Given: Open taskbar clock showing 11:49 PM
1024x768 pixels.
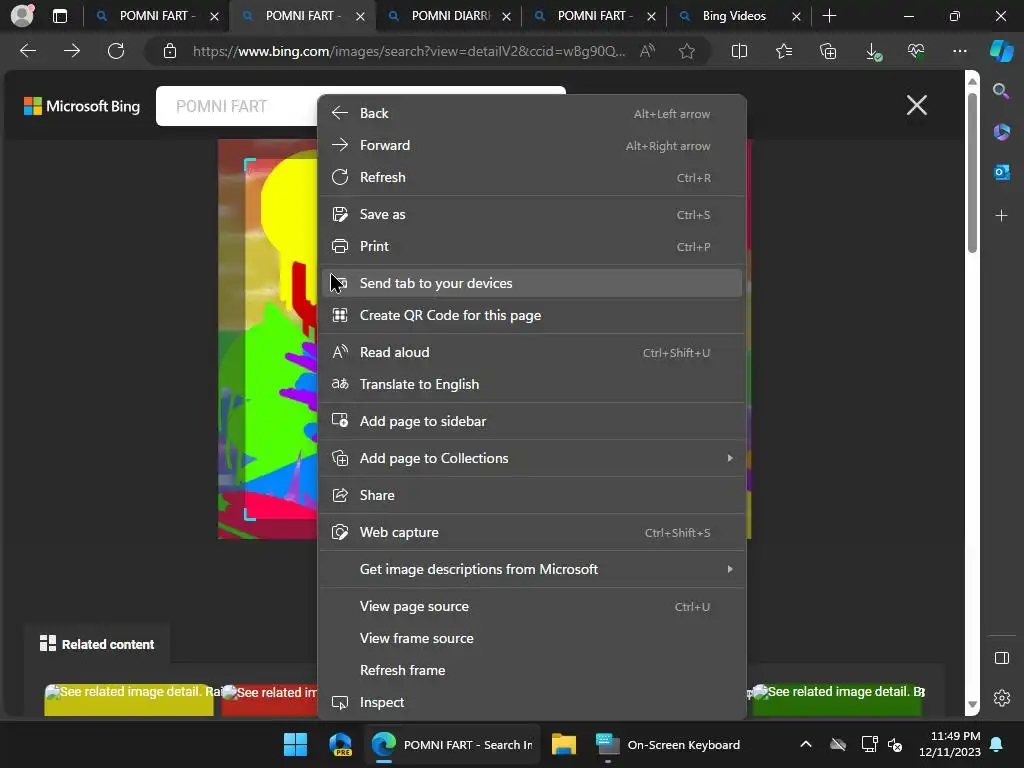Looking at the screenshot, I should [x=950, y=744].
